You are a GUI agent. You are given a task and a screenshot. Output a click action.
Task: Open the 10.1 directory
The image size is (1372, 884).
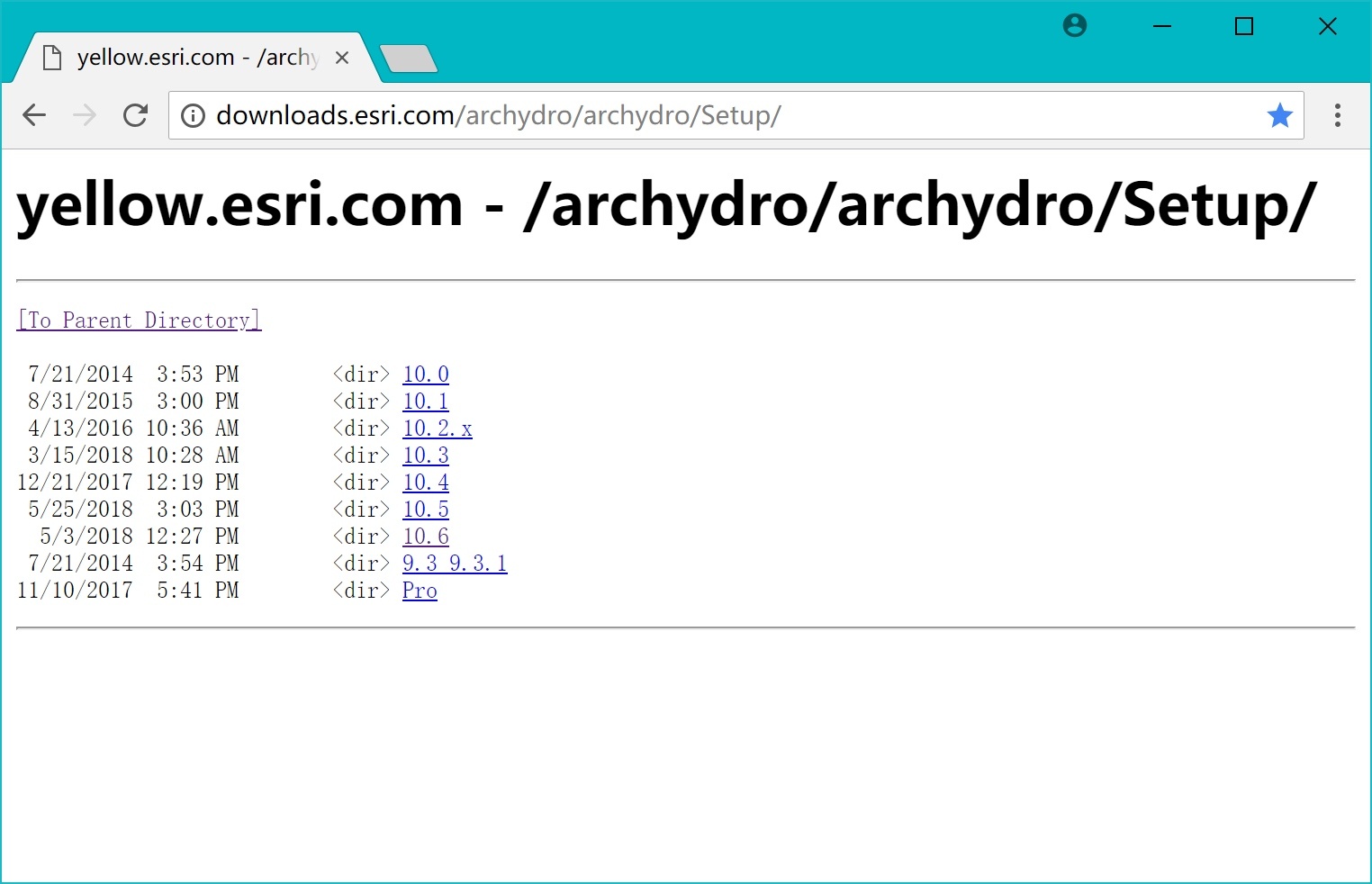click(x=426, y=401)
